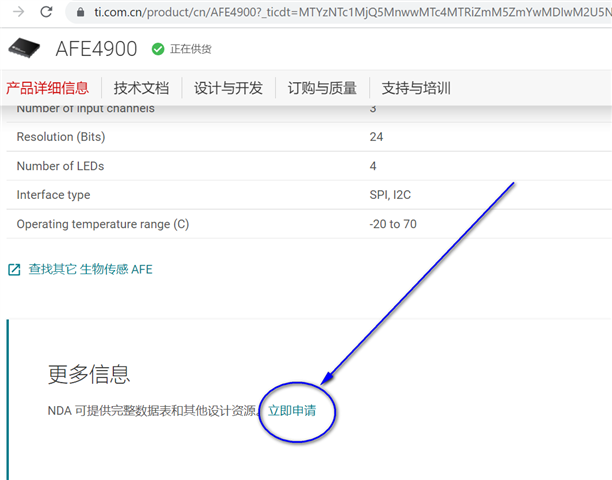Reload the page with the refresh icon
The image size is (612, 480).
click(x=46, y=12)
